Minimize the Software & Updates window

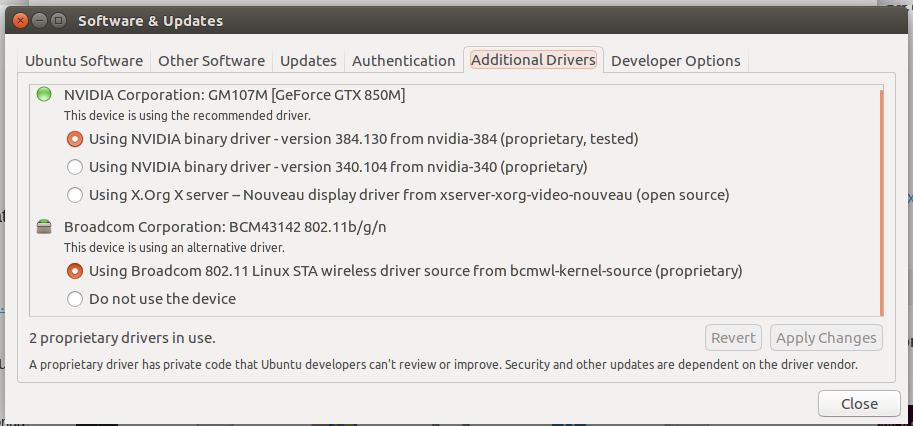click(39, 21)
